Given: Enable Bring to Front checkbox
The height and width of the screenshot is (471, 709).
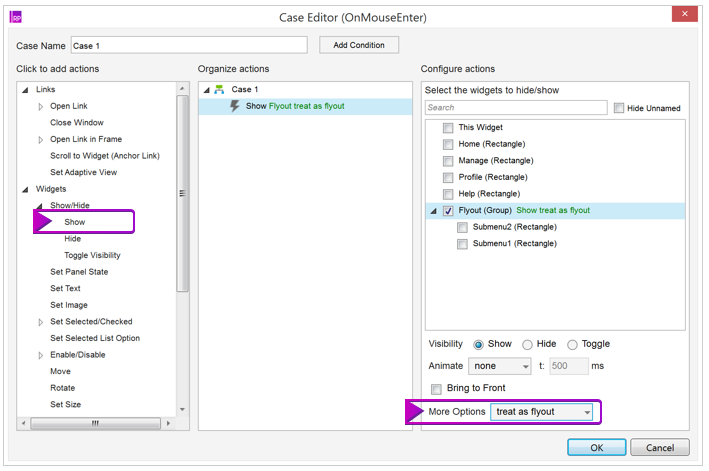Looking at the screenshot, I should click(x=436, y=389).
